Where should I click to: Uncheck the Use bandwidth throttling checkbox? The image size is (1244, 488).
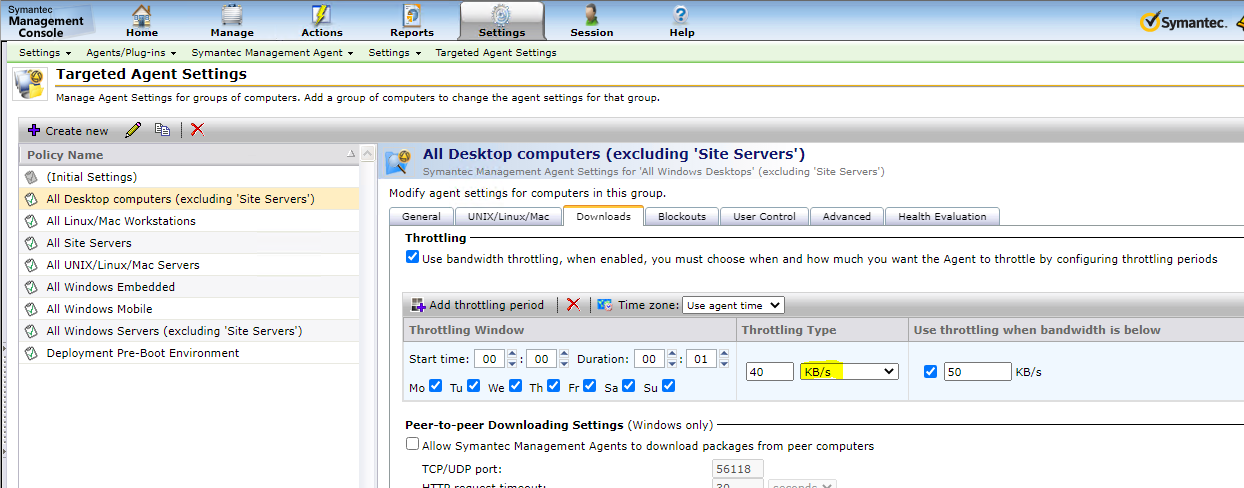coord(413,258)
